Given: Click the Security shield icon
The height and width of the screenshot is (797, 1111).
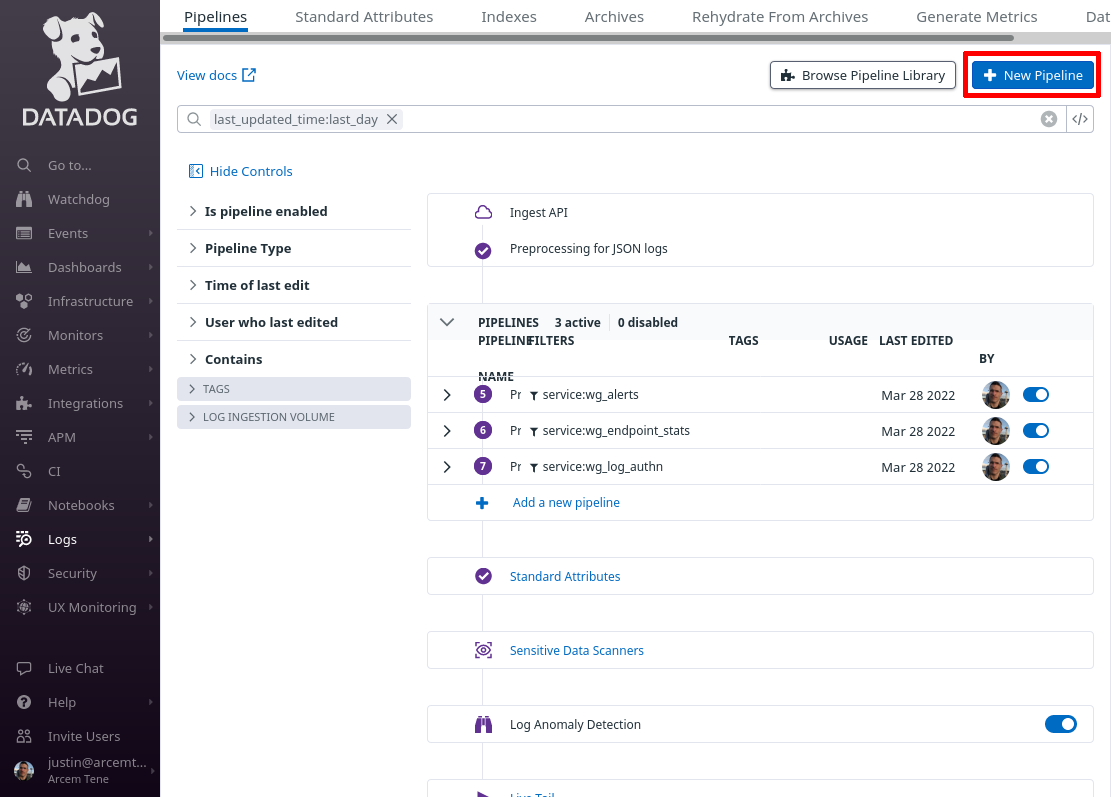Looking at the screenshot, I should pos(24,573).
